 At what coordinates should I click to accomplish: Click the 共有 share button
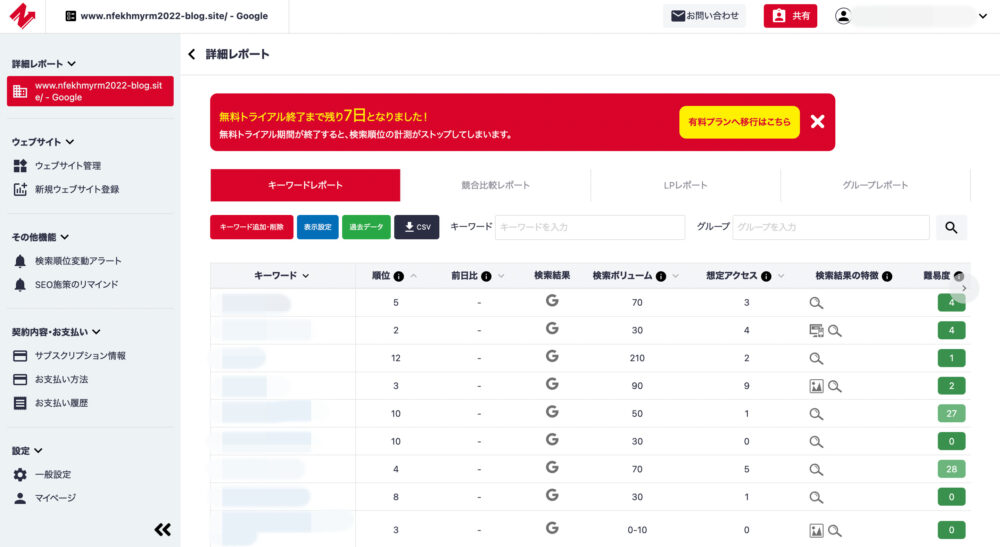pos(790,16)
